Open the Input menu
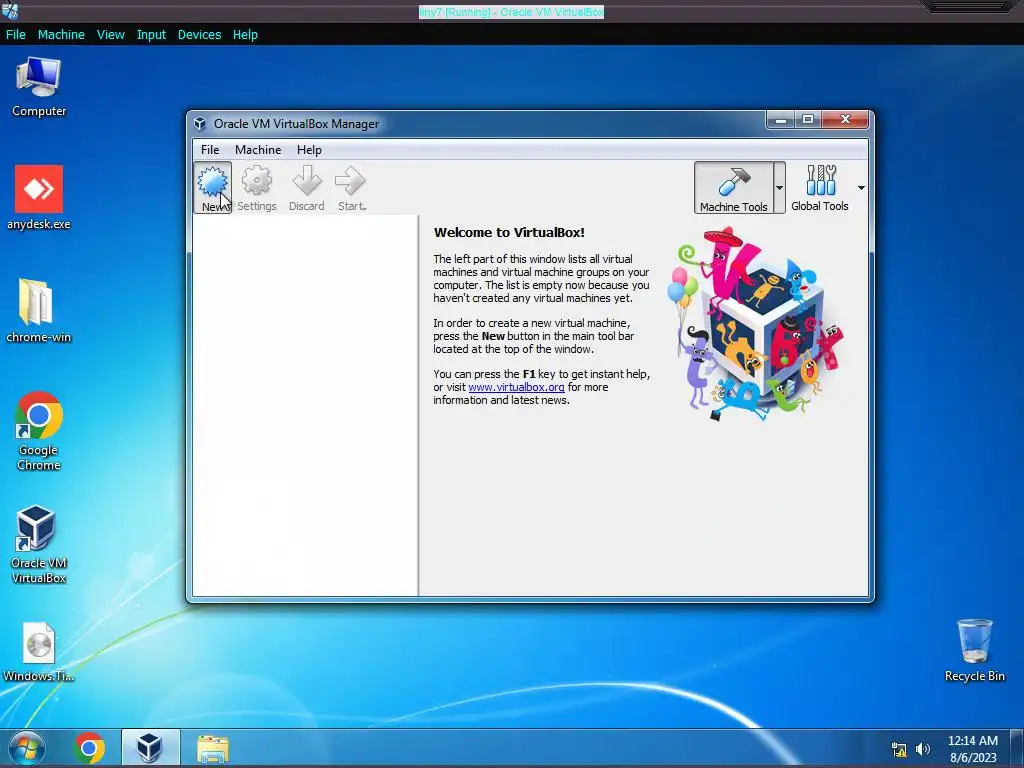 151,35
